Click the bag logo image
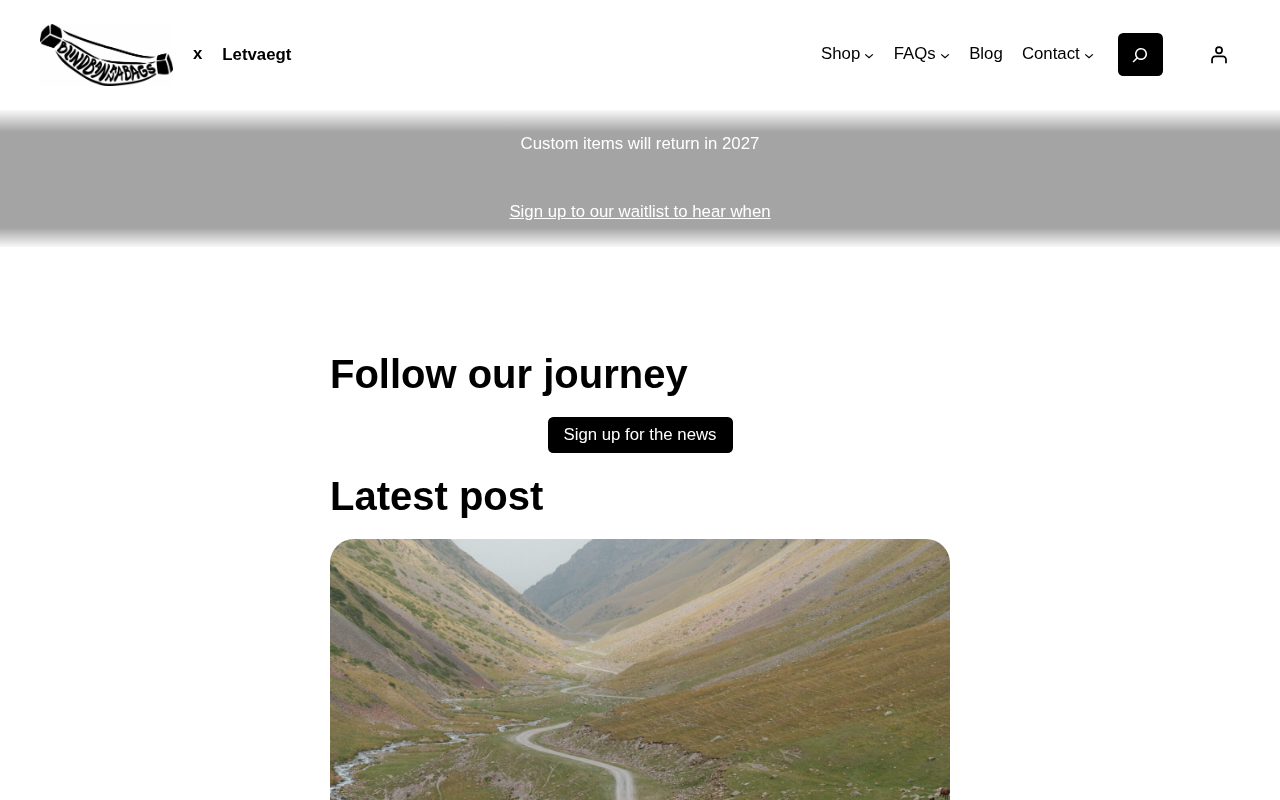This screenshot has height=800, width=1280. 106,55
